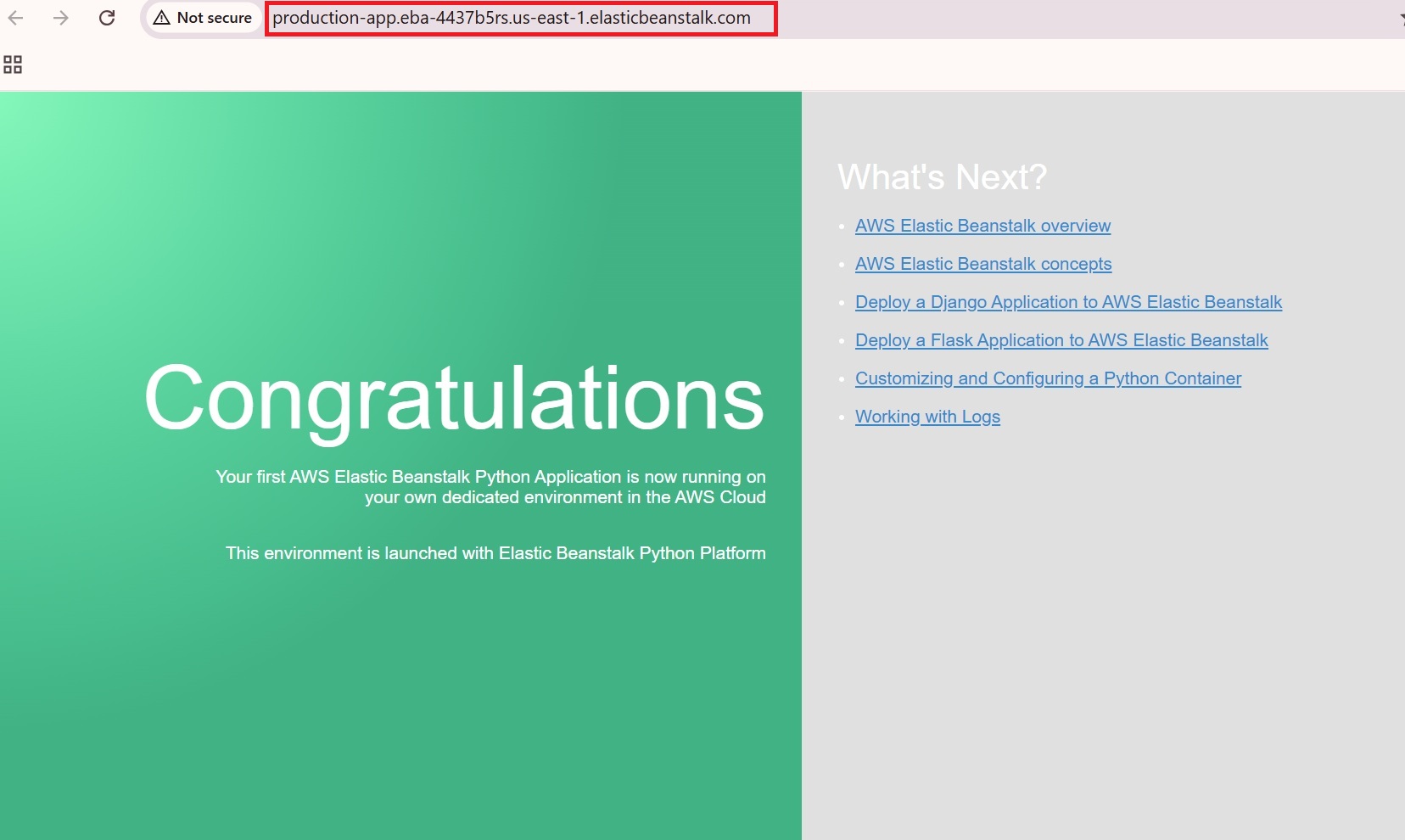
Task: Click the partially visible bookmark star
Action: coord(1401,19)
